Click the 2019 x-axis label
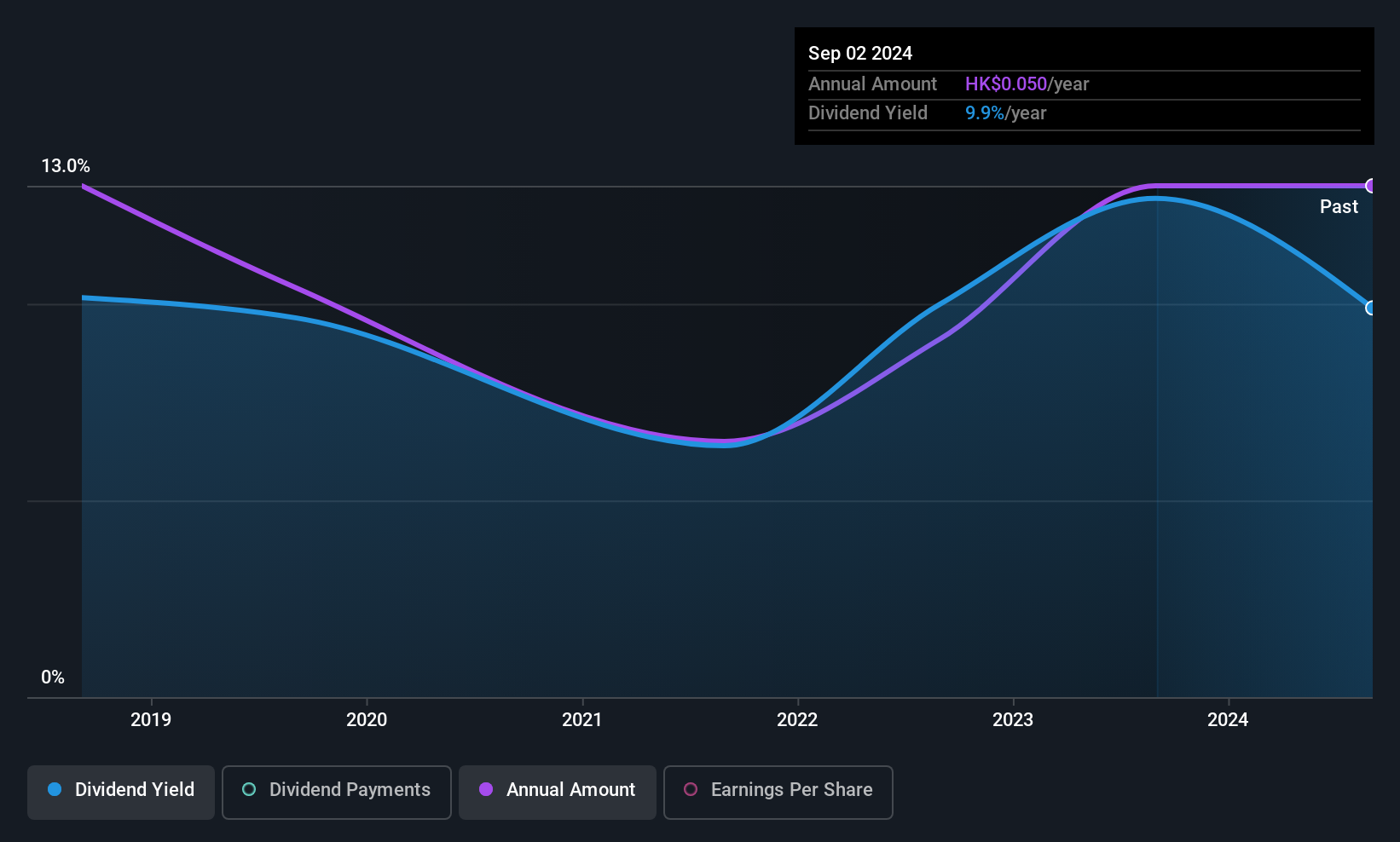This screenshot has height=842, width=1400. pyautogui.click(x=151, y=719)
